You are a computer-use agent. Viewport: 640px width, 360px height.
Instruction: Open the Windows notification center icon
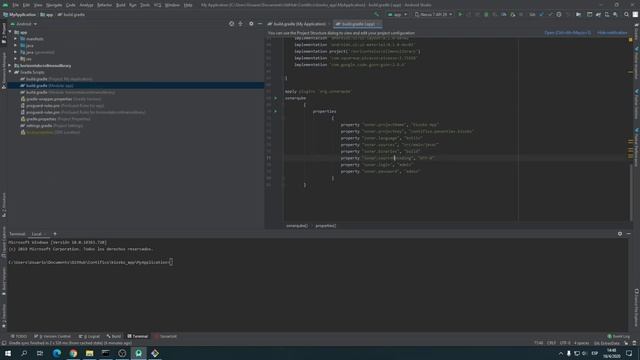[x=629, y=353]
